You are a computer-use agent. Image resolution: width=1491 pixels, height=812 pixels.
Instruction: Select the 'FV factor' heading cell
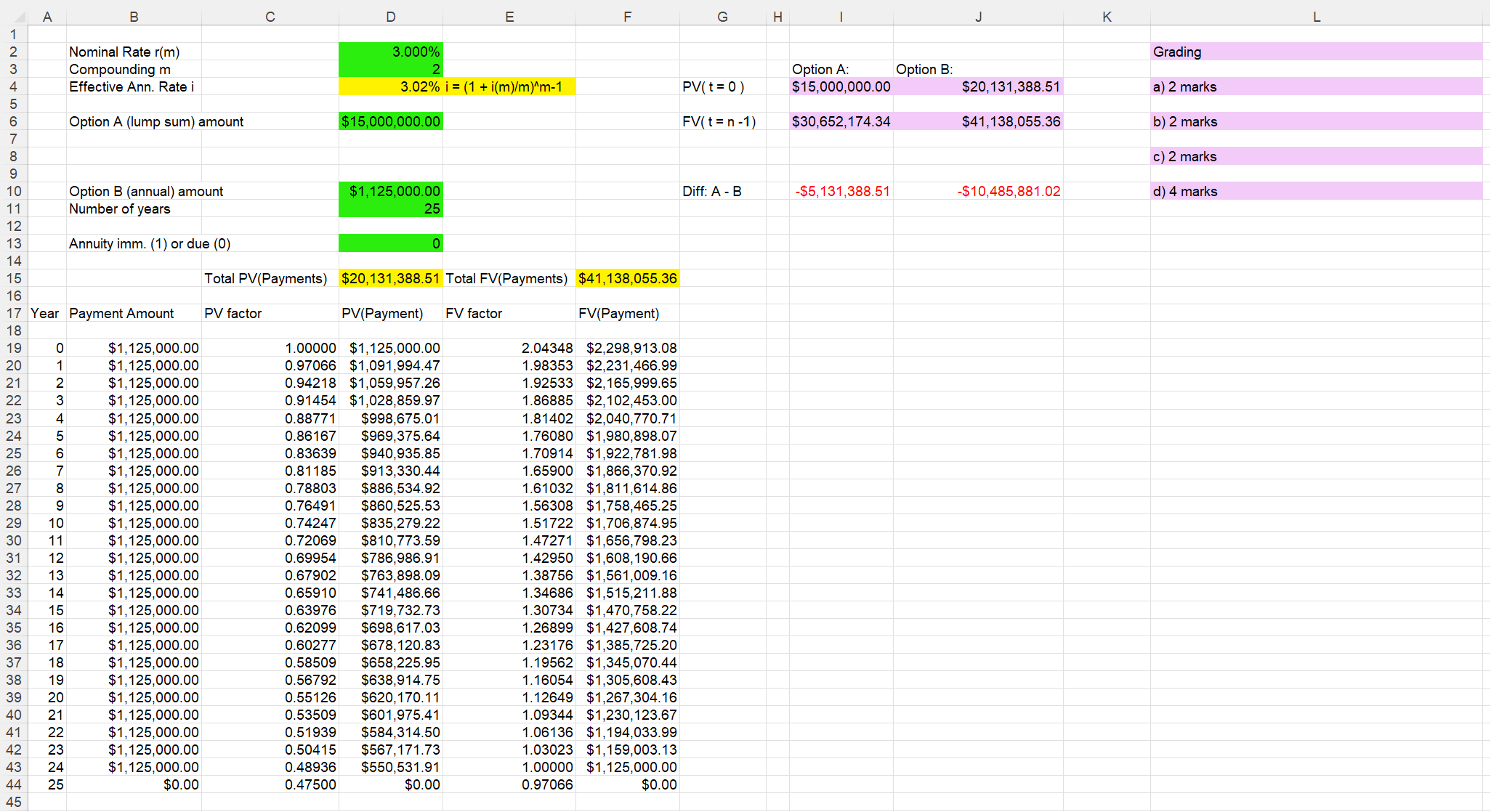pos(509,313)
